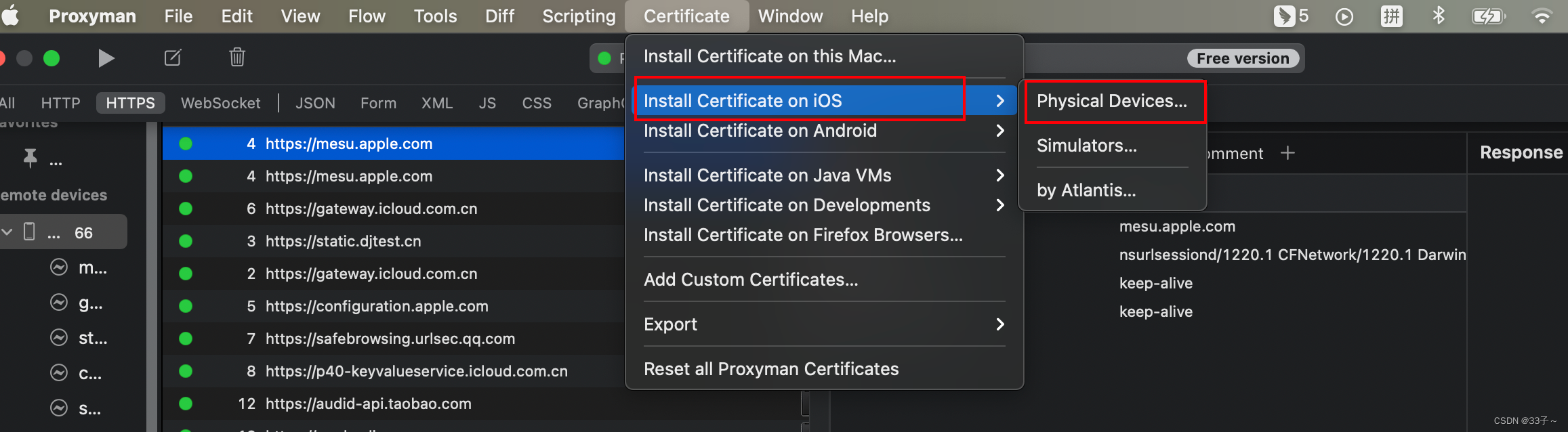Select row 6 https://gateway.icloud.com.cn
The width and height of the screenshot is (1568, 432).
(393, 209)
